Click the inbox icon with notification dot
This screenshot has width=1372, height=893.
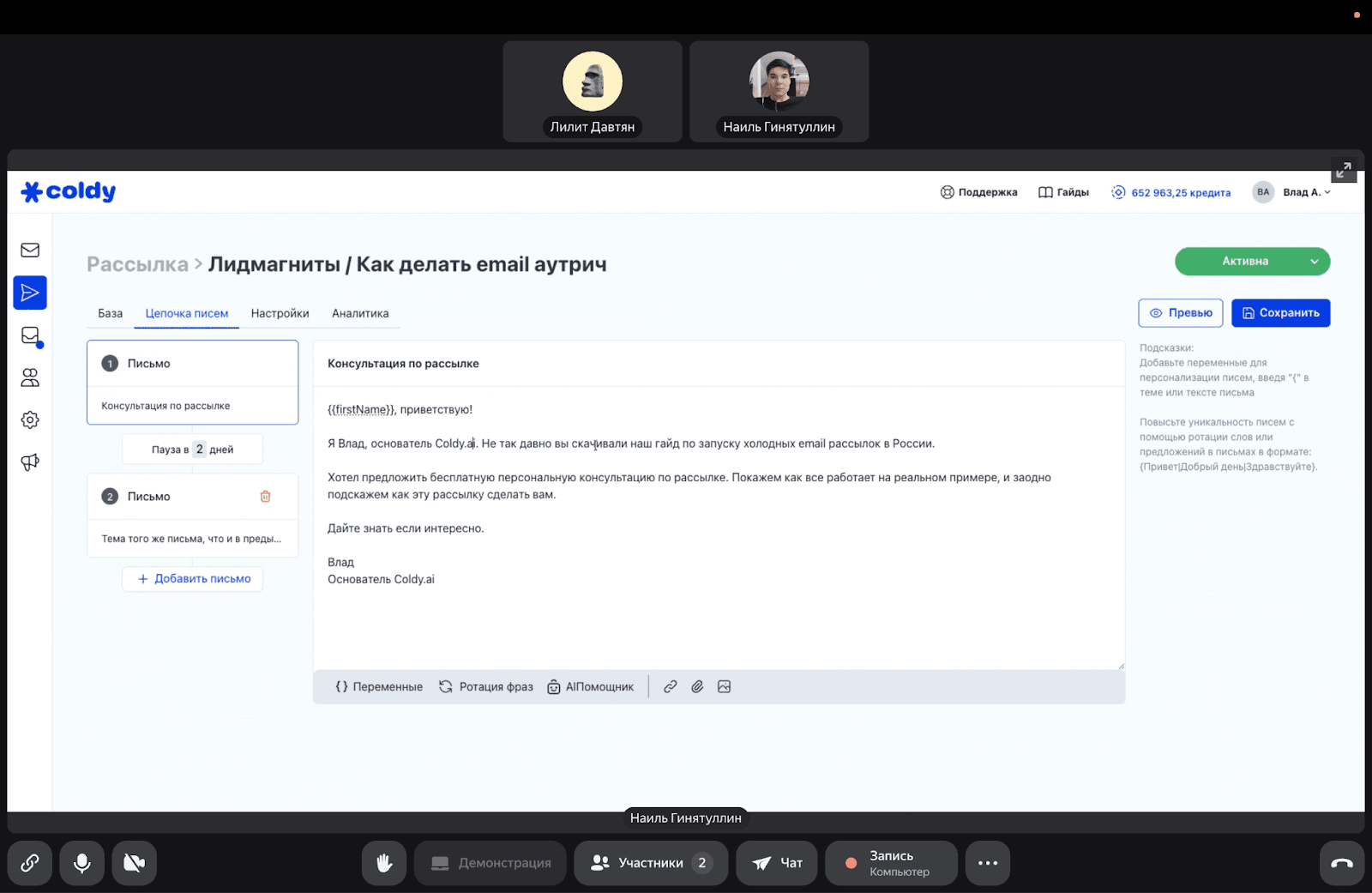[x=30, y=335]
